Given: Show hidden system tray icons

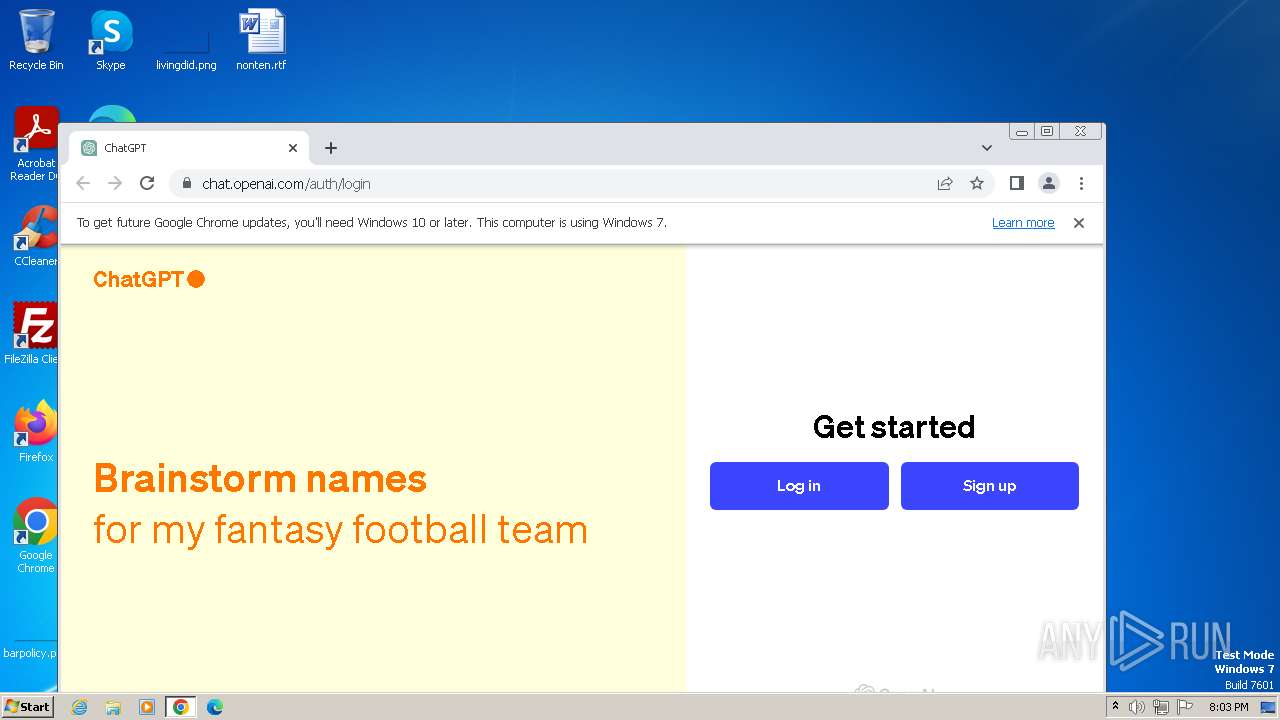Looking at the screenshot, I should click(1116, 707).
